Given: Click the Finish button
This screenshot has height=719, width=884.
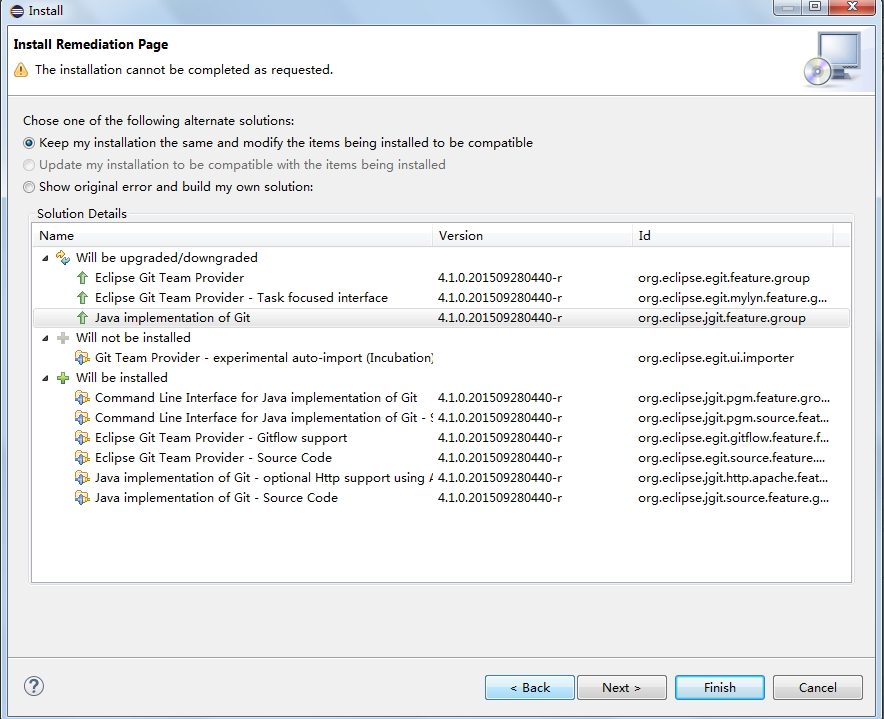Looking at the screenshot, I should [720, 687].
